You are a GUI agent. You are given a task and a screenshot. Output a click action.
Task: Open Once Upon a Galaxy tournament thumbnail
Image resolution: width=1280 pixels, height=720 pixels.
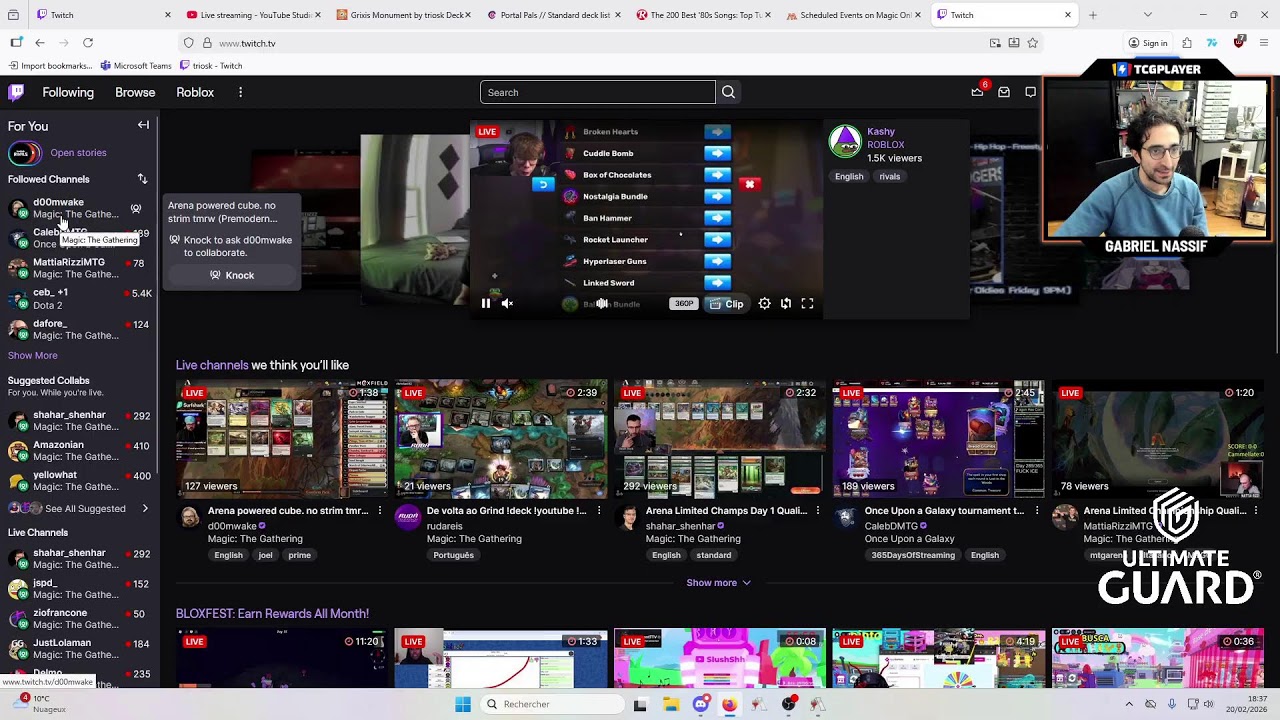tap(939, 438)
